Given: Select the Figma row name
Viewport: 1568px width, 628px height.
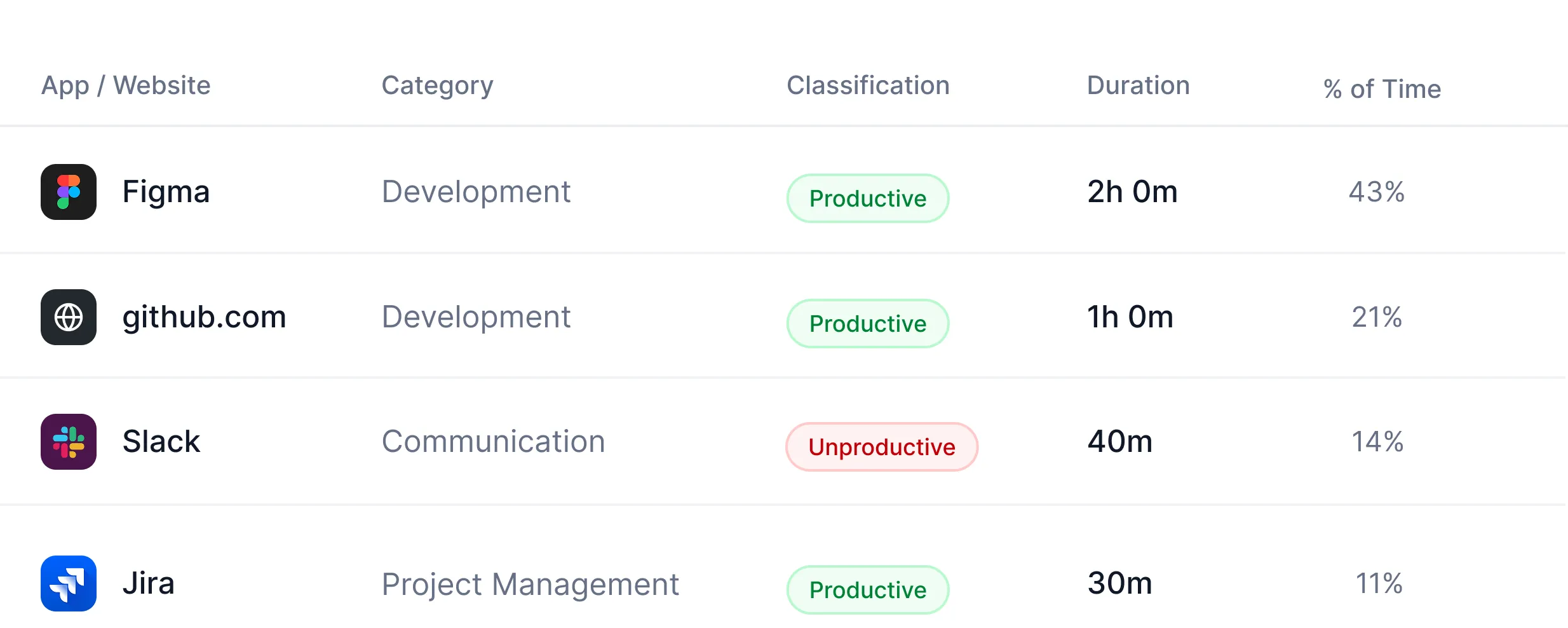Looking at the screenshot, I should point(166,192).
